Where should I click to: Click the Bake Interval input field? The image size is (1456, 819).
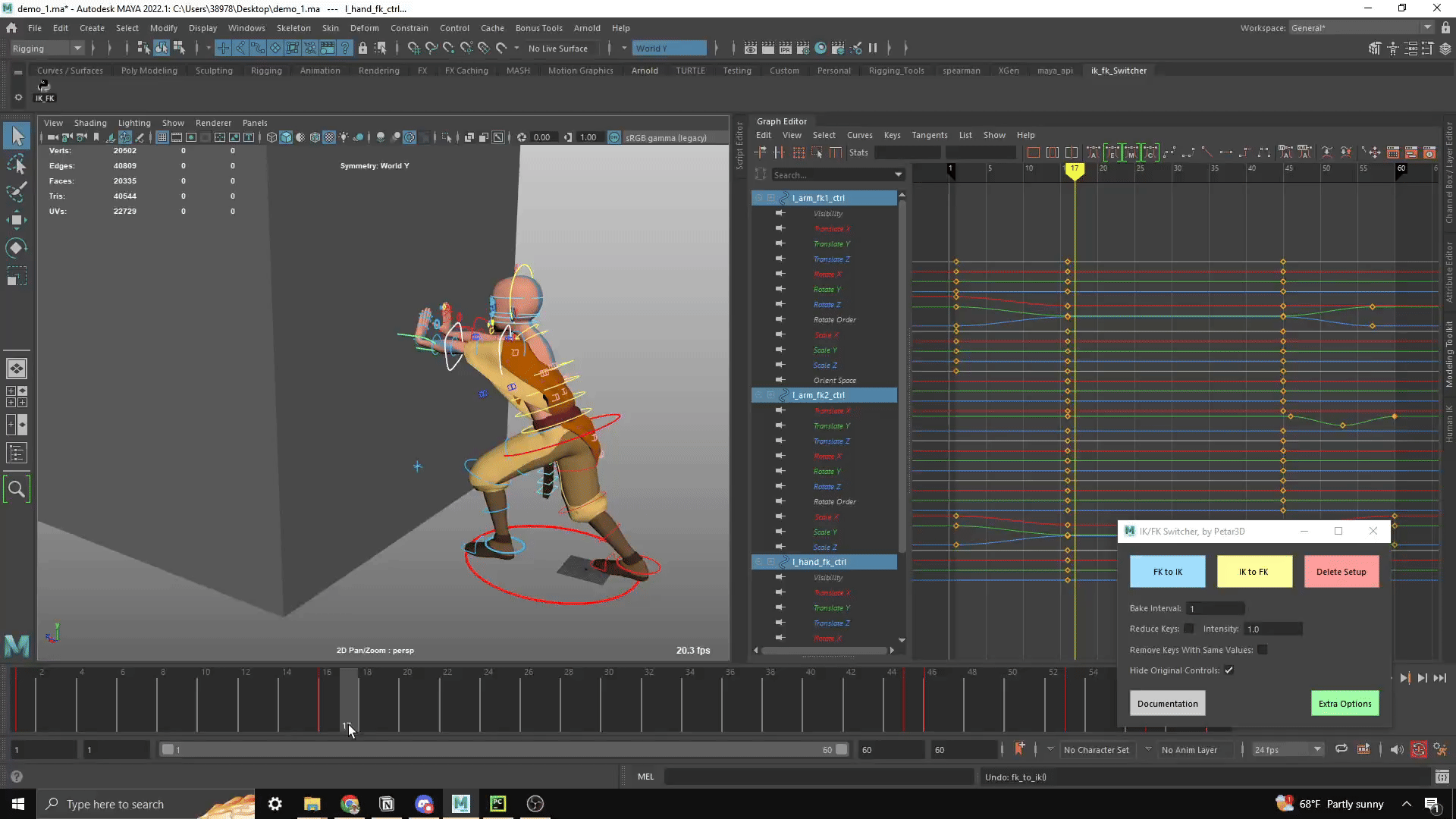pos(1215,608)
